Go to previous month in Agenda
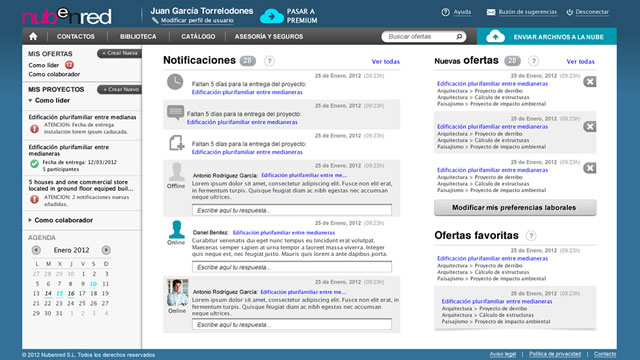Viewport: 640px width, 360px height. pos(36,250)
